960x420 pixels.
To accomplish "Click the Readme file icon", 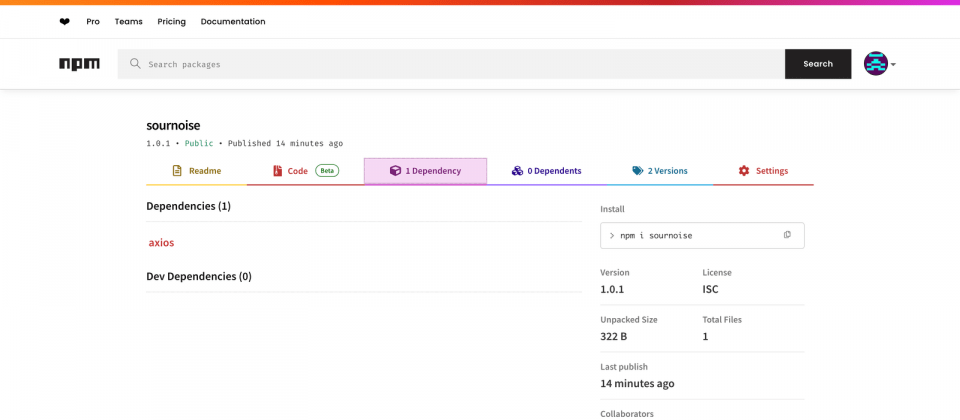I will pyautogui.click(x=177, y=171).
